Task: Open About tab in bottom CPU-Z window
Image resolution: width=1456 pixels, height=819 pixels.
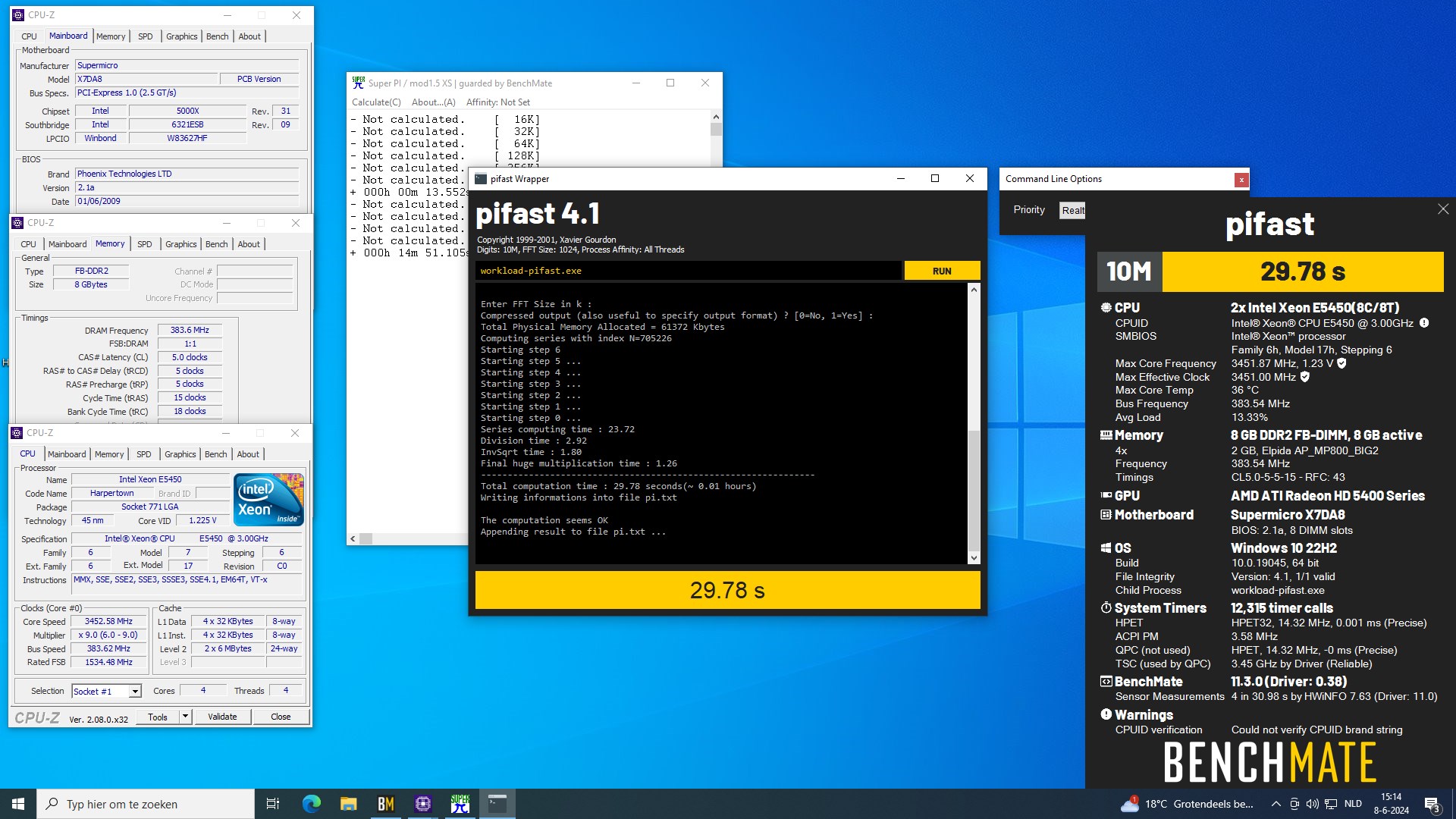Action: 248,454
